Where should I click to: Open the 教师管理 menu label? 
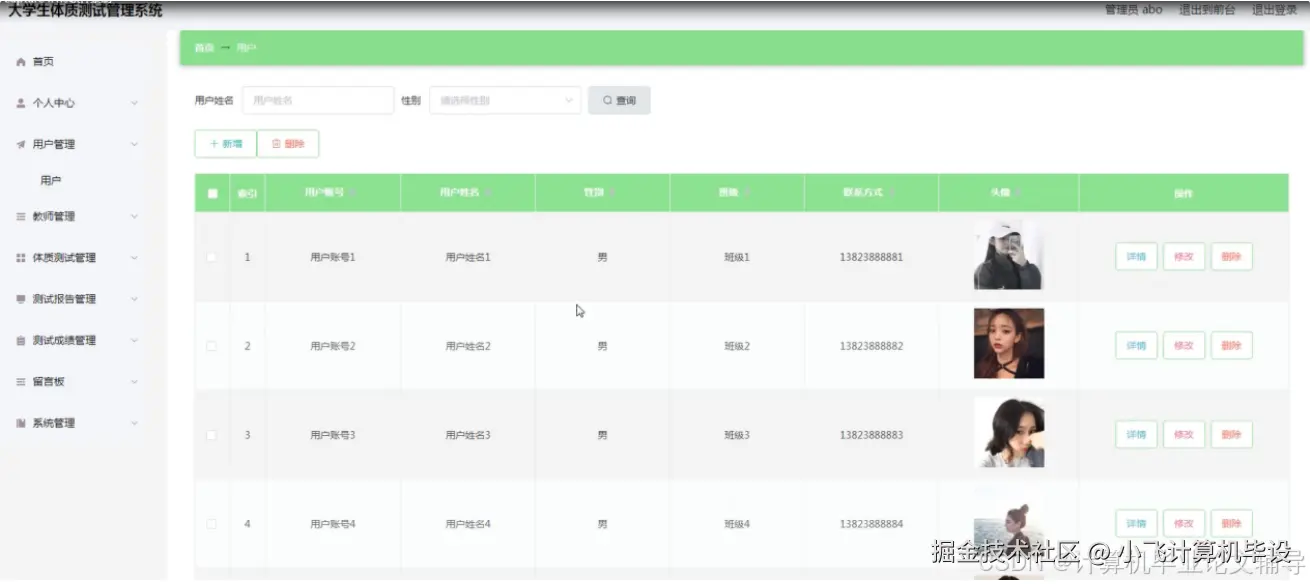[53, 216]
